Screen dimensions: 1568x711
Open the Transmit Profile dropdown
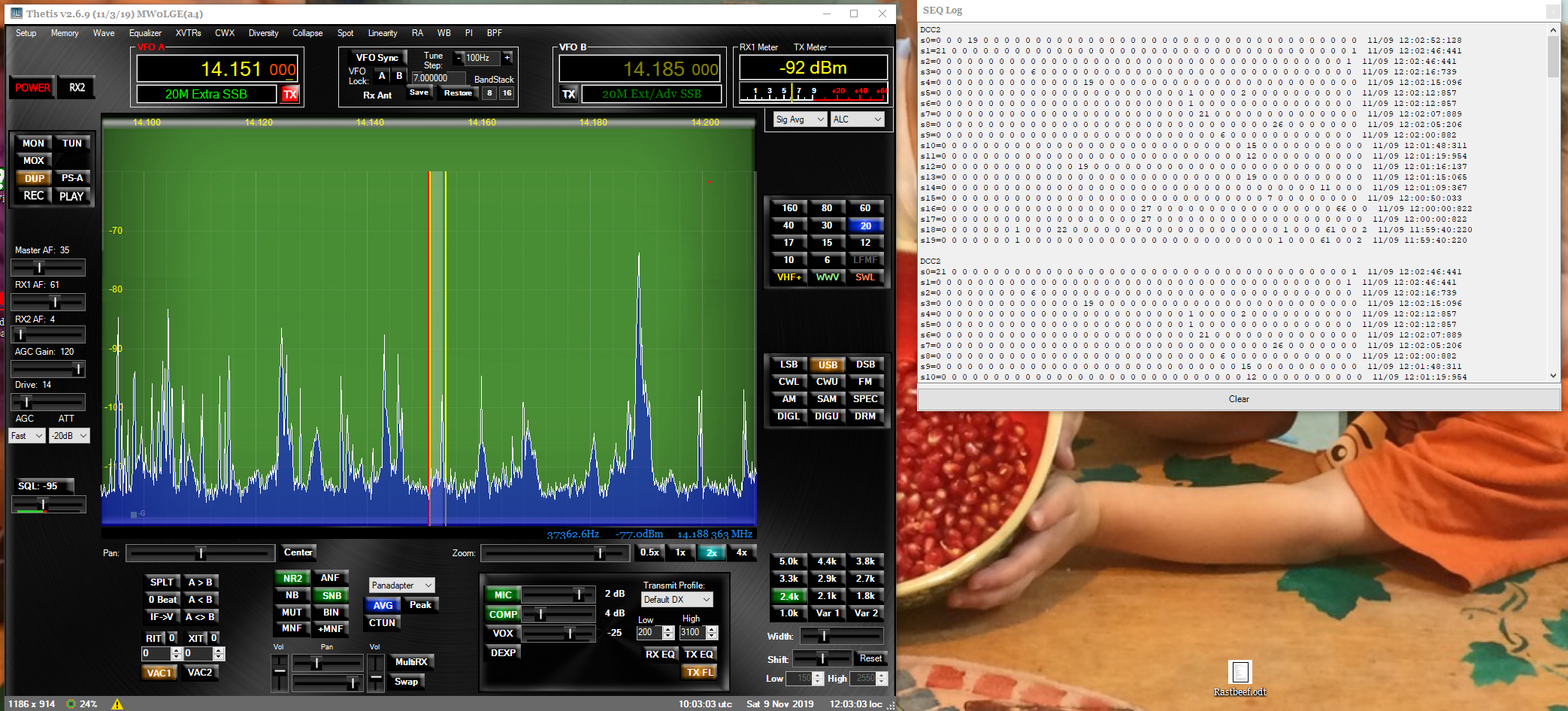(677, 599)
